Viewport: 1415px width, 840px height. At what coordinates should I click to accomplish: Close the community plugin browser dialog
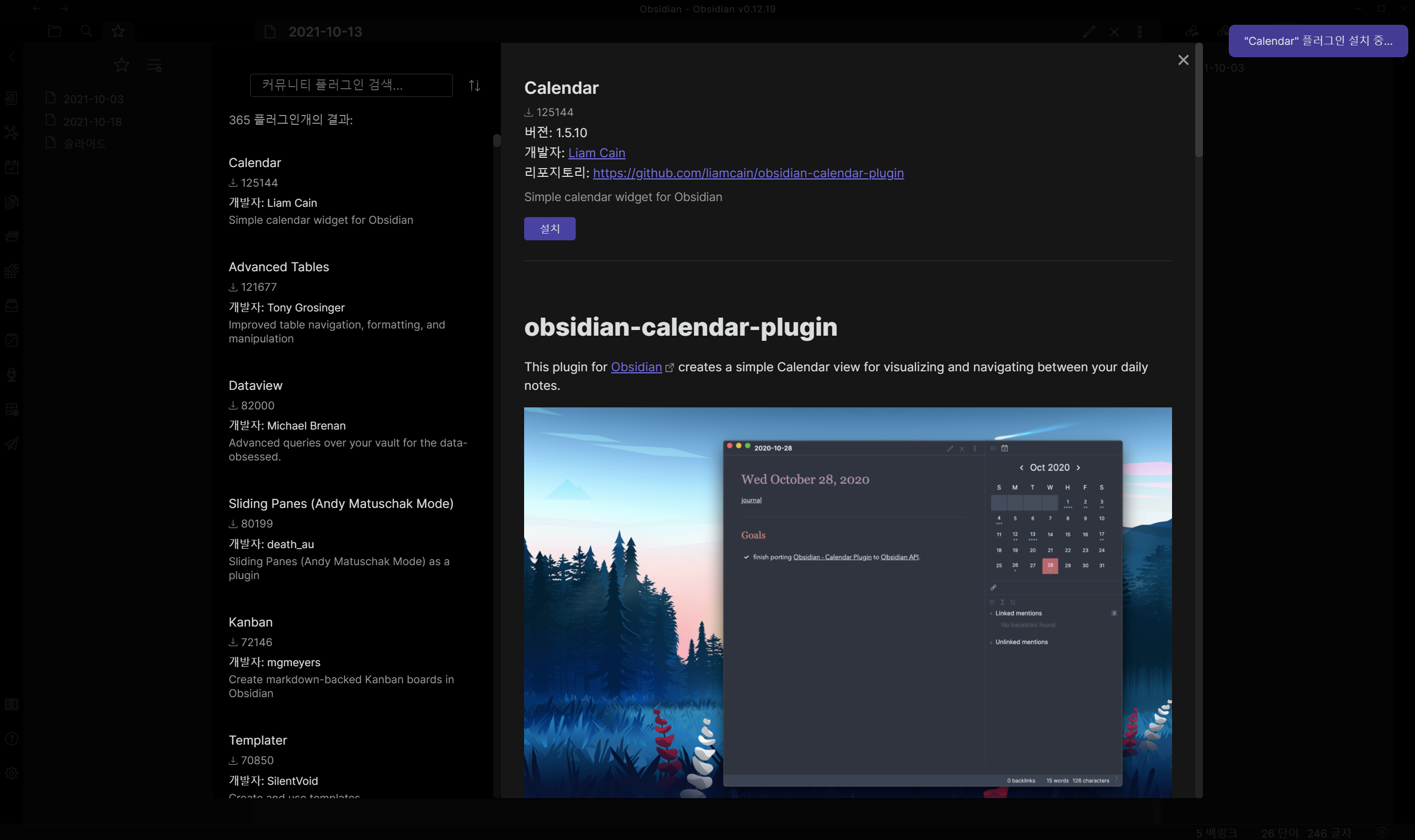[1182, 60]
